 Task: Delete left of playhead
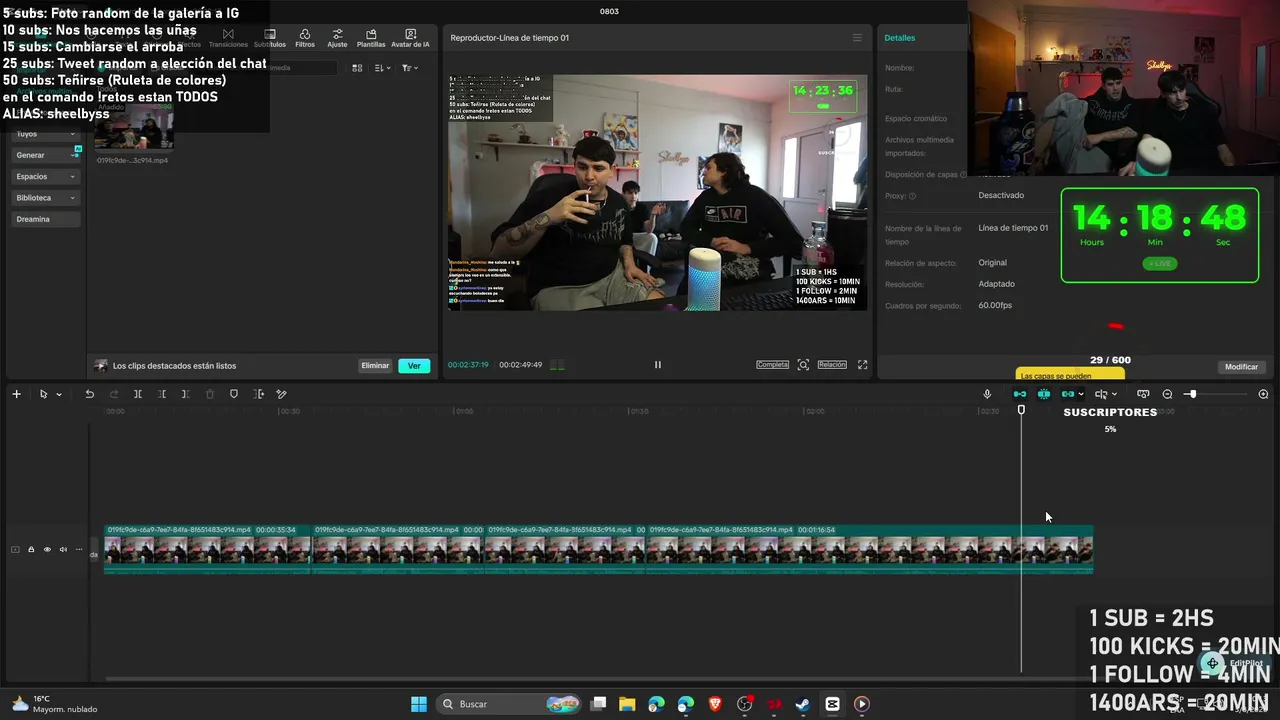point(162,394)
